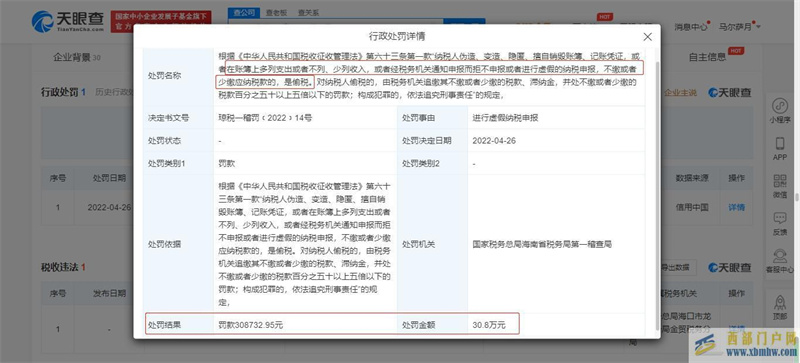Image resolution: width=800 pixels, height=363 pixels.
Task: Click the page's vertical scrollbar thumb
Action: pyautogui.click(x=796, y=198)
